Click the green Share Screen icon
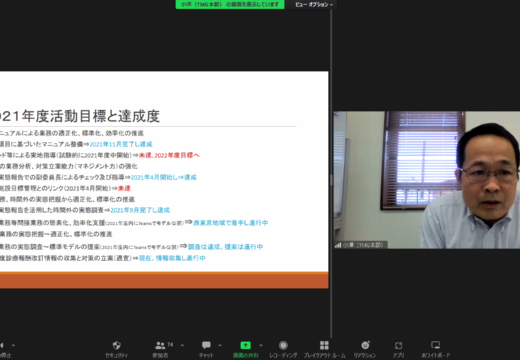The height and width of the screenshot is (360, 520). [x=246, y=345]
